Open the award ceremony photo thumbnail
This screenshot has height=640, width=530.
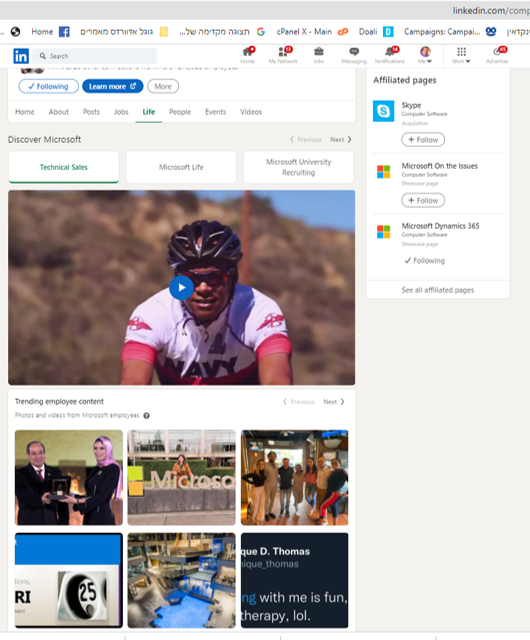69,477
